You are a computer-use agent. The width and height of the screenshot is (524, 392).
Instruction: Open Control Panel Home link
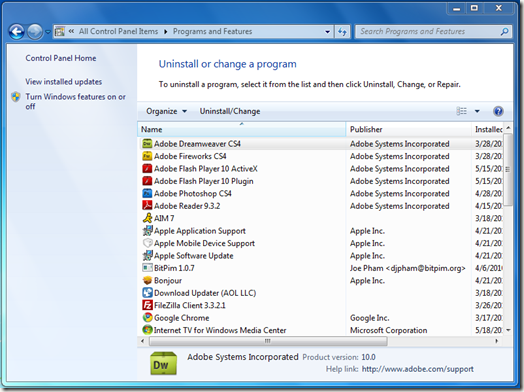[x=61, y=58]
